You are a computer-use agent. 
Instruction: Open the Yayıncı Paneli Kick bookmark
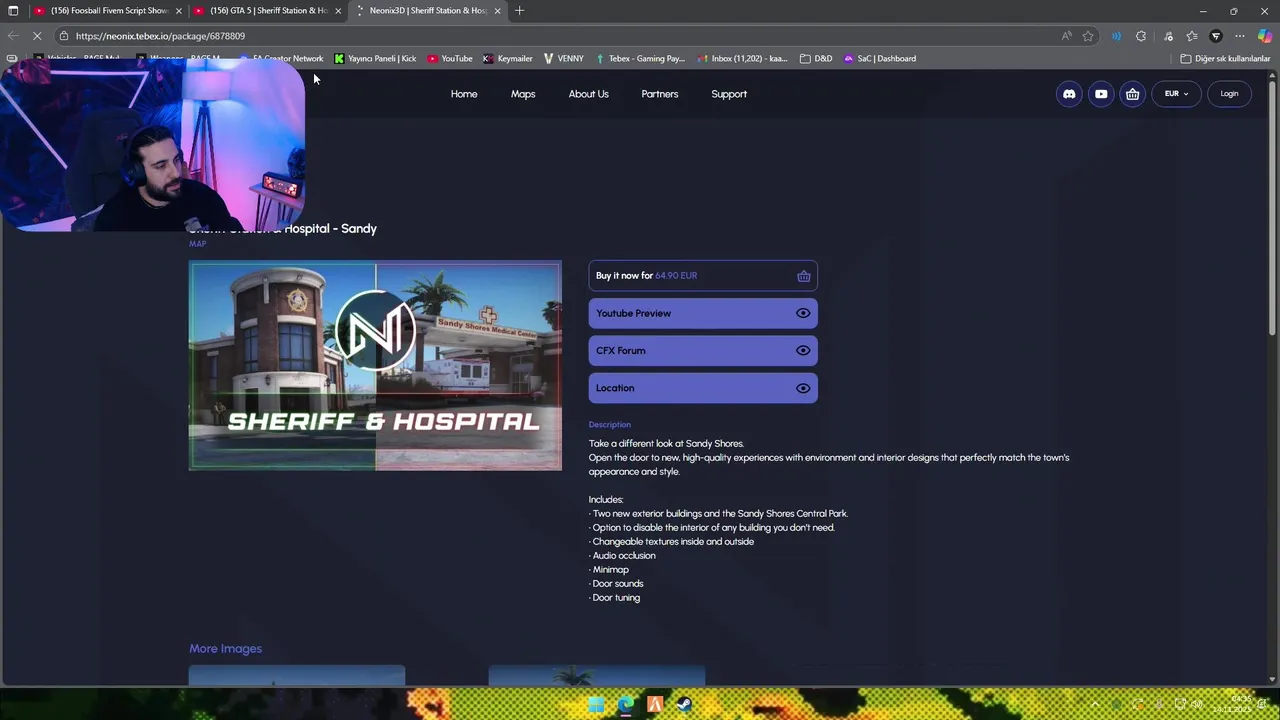tap(375, 58)
